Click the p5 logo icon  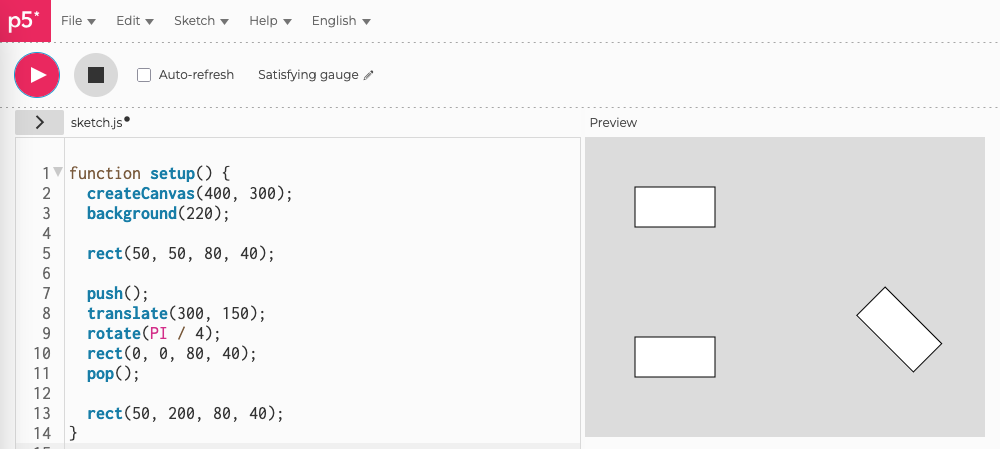[25, 21]
